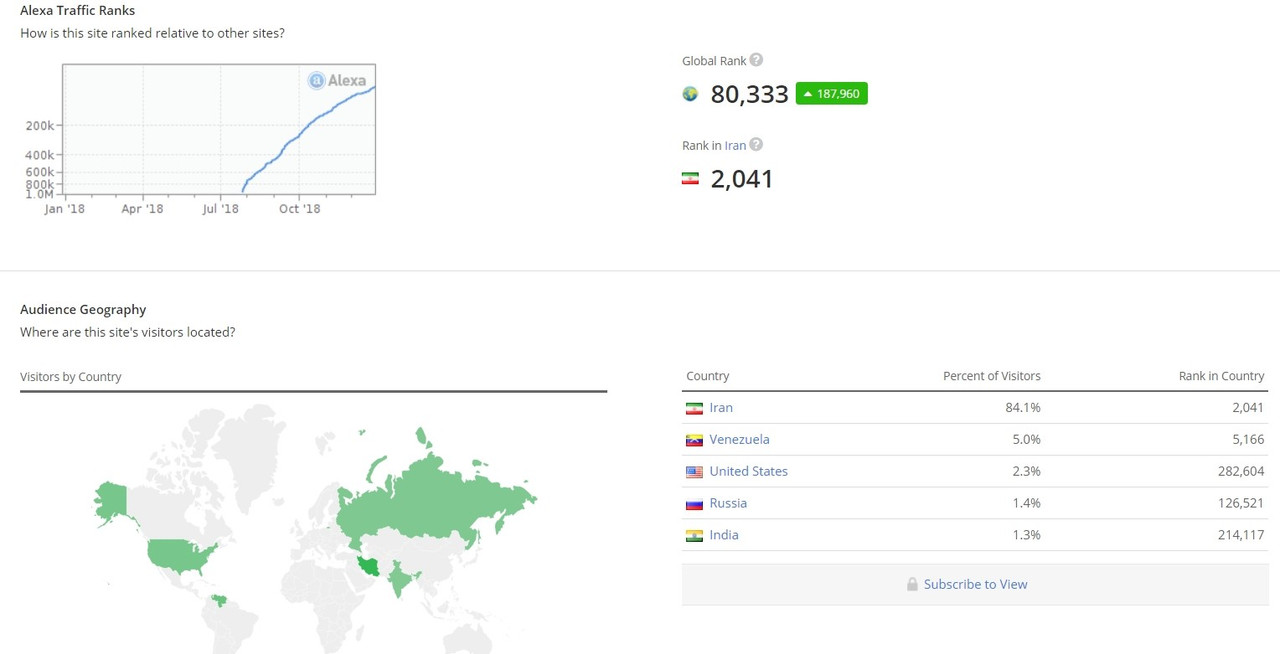The image size is (1280, 654).
Task: Click the 200k chart axis label
Action: 40,126
